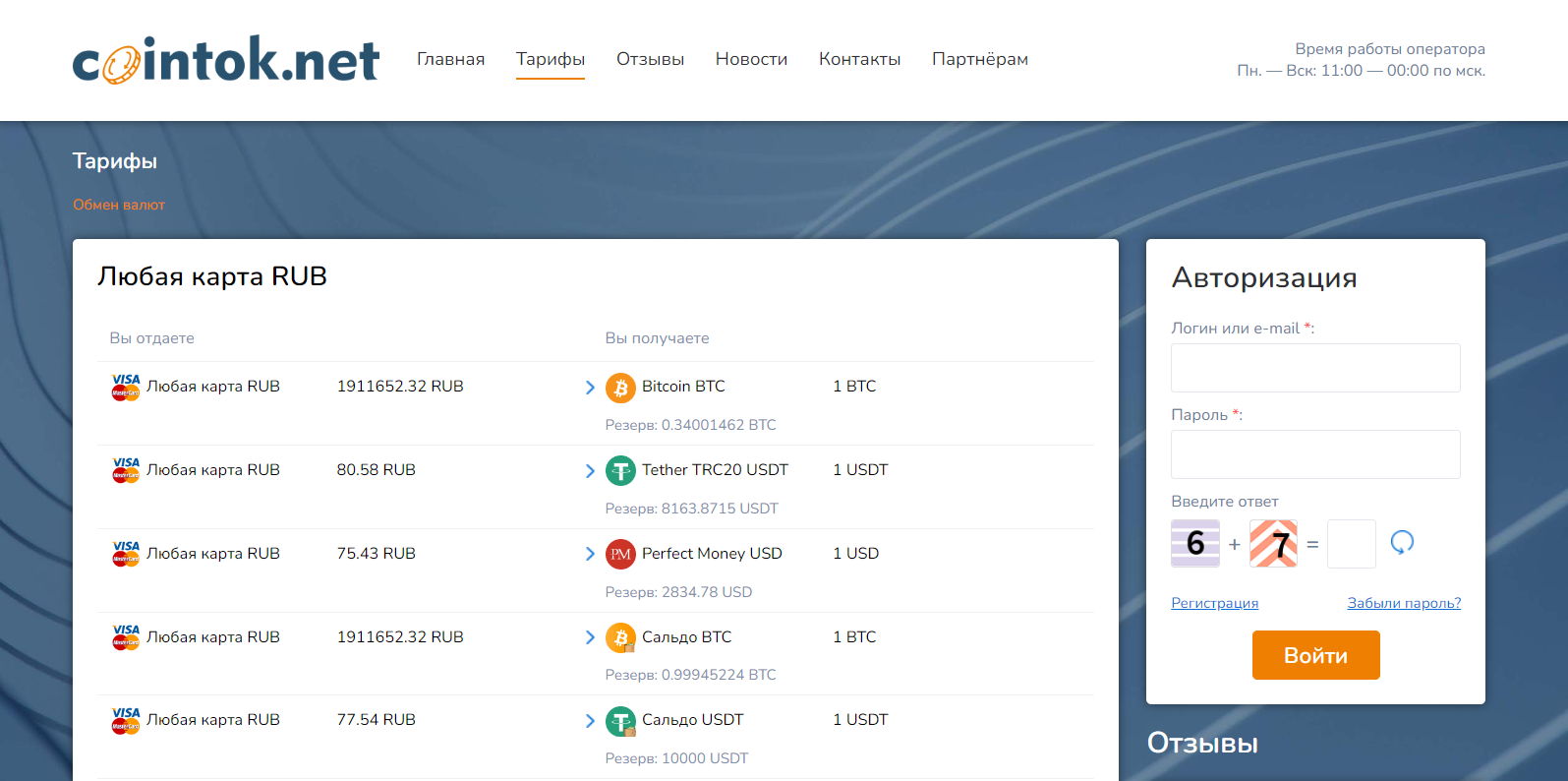Viewport: 1568px width, 781px height.
Task: Refresh the captcha with the reload icon
Action: 1402,542
